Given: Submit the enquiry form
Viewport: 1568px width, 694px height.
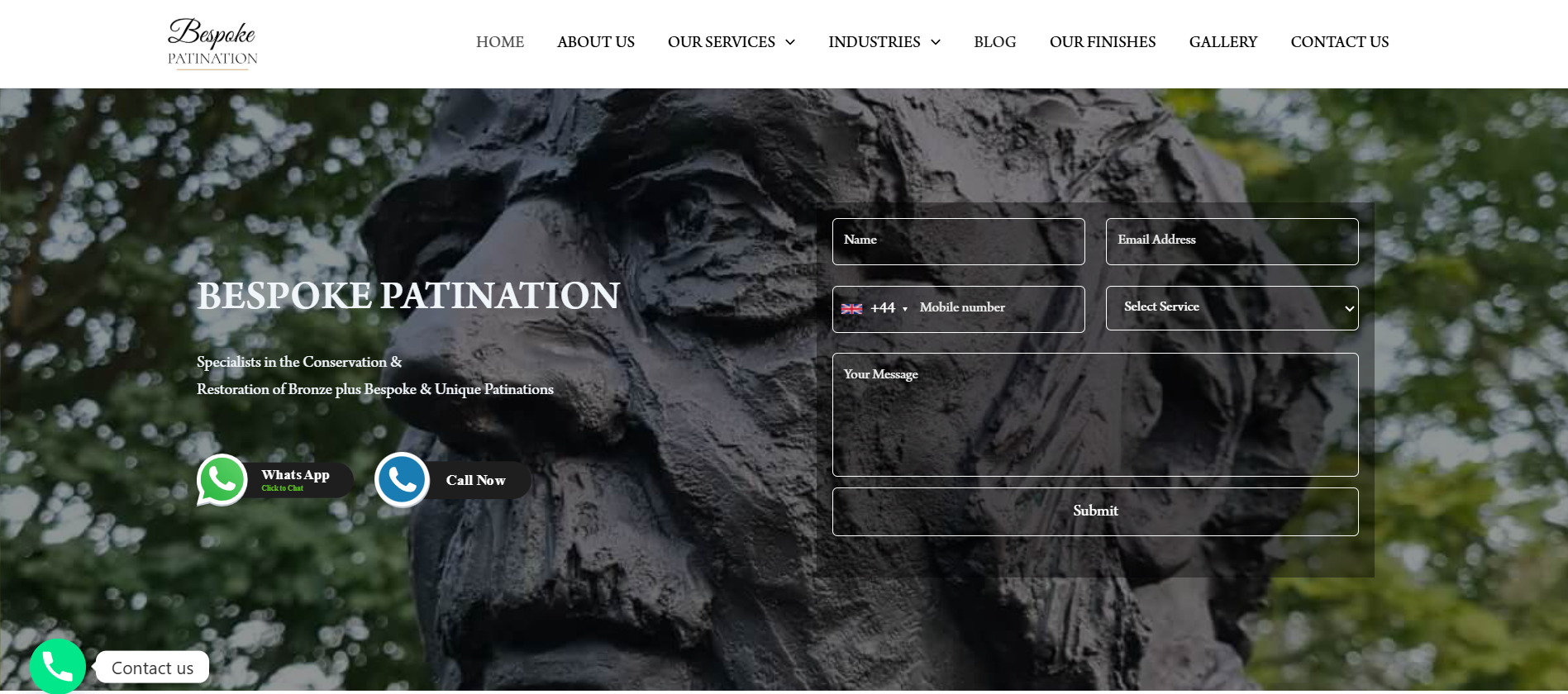Looking at the screenshot, I should 1095,511.
